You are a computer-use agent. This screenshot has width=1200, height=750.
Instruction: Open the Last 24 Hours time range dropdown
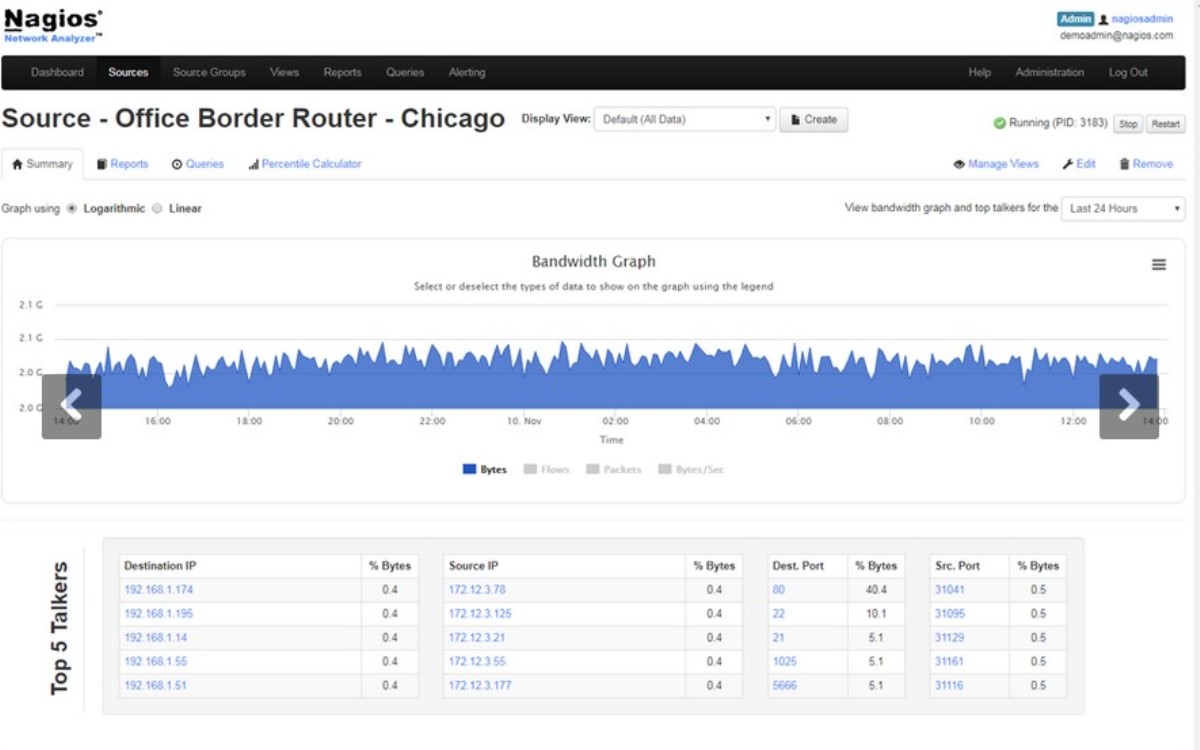1123,208
